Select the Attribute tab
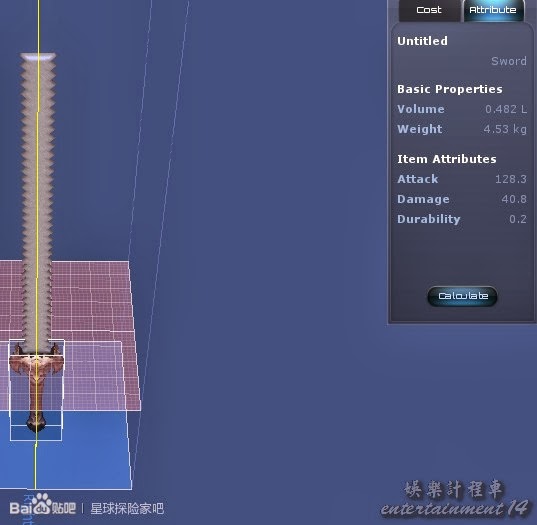Image resolution: width=537 pixels, height=525 pixels. coord(493,10)
